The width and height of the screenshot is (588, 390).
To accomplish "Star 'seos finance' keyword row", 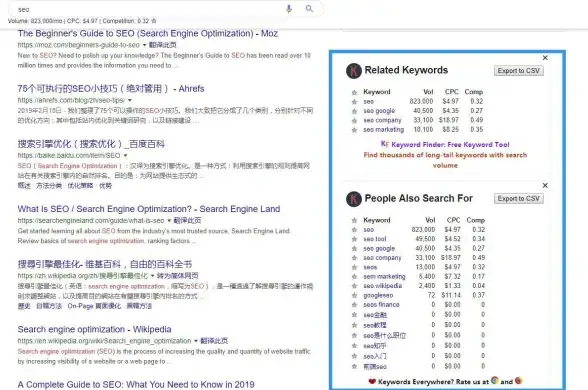I will [x=354, y=305].
